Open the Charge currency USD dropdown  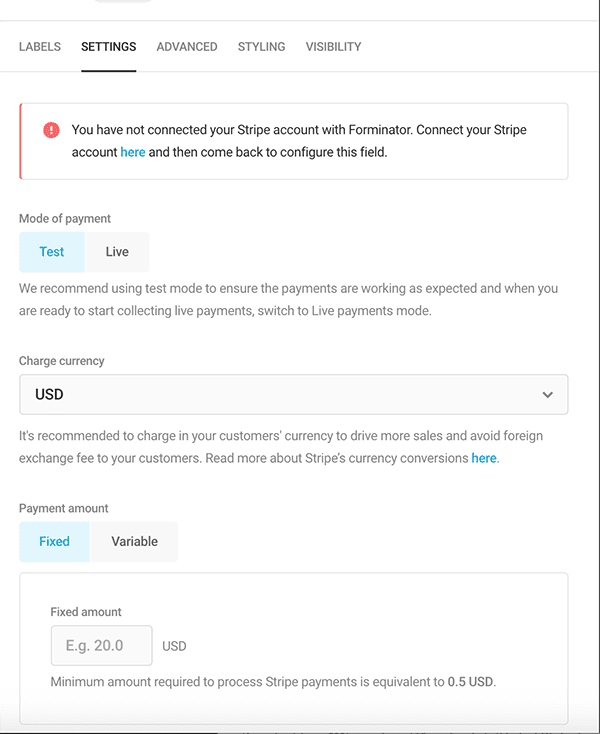tap(293, 395)
